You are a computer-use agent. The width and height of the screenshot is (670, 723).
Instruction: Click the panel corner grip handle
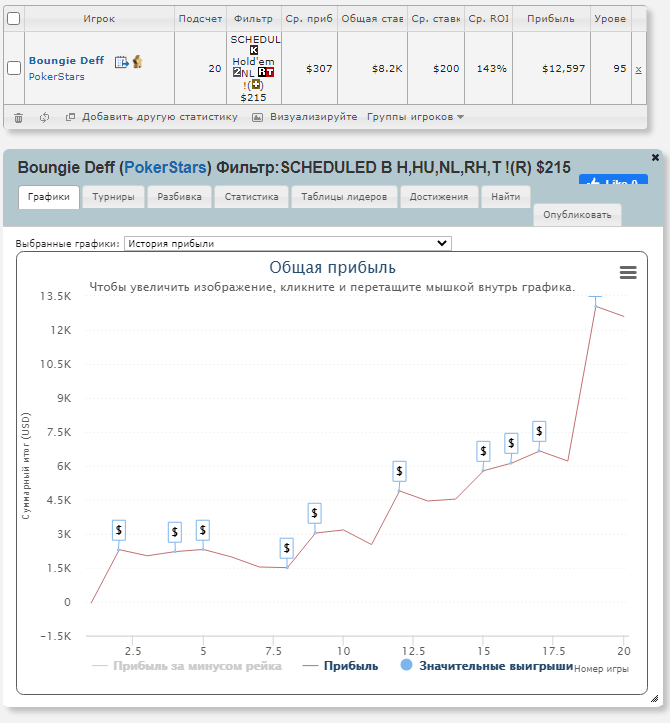pyautogui.click(x=654, y=699)
